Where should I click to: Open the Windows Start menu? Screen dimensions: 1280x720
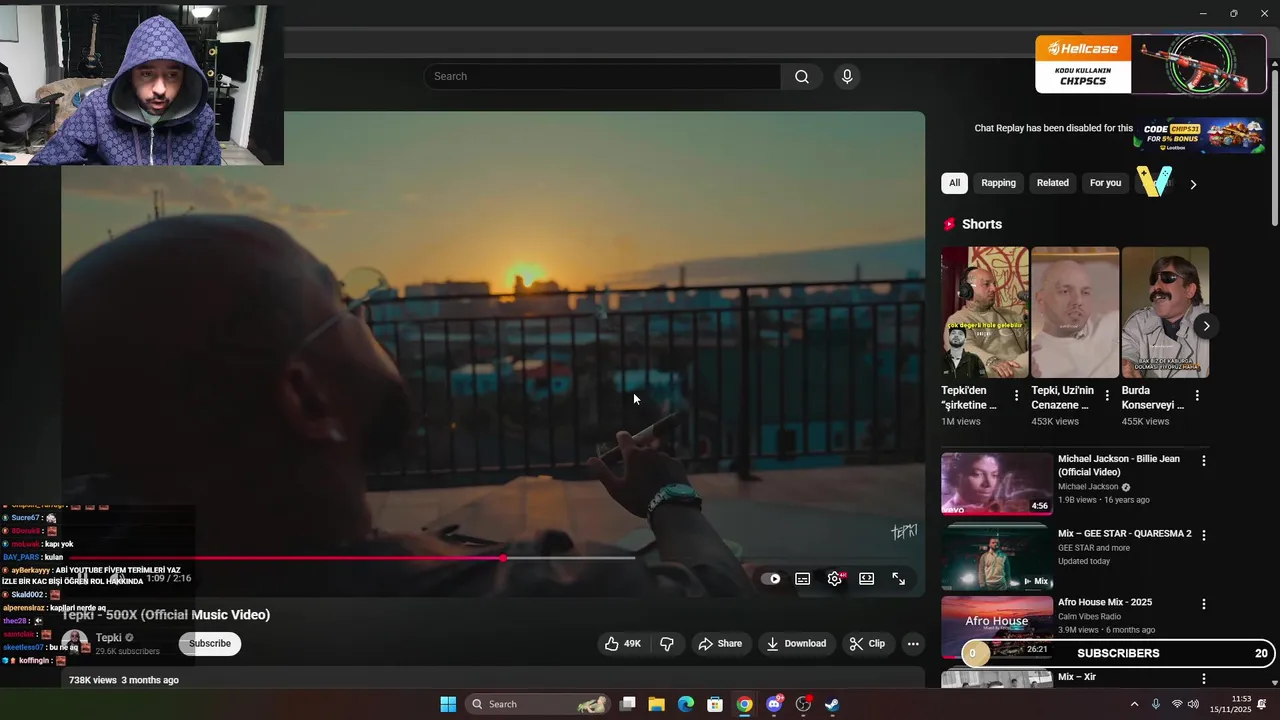[448, 704]
